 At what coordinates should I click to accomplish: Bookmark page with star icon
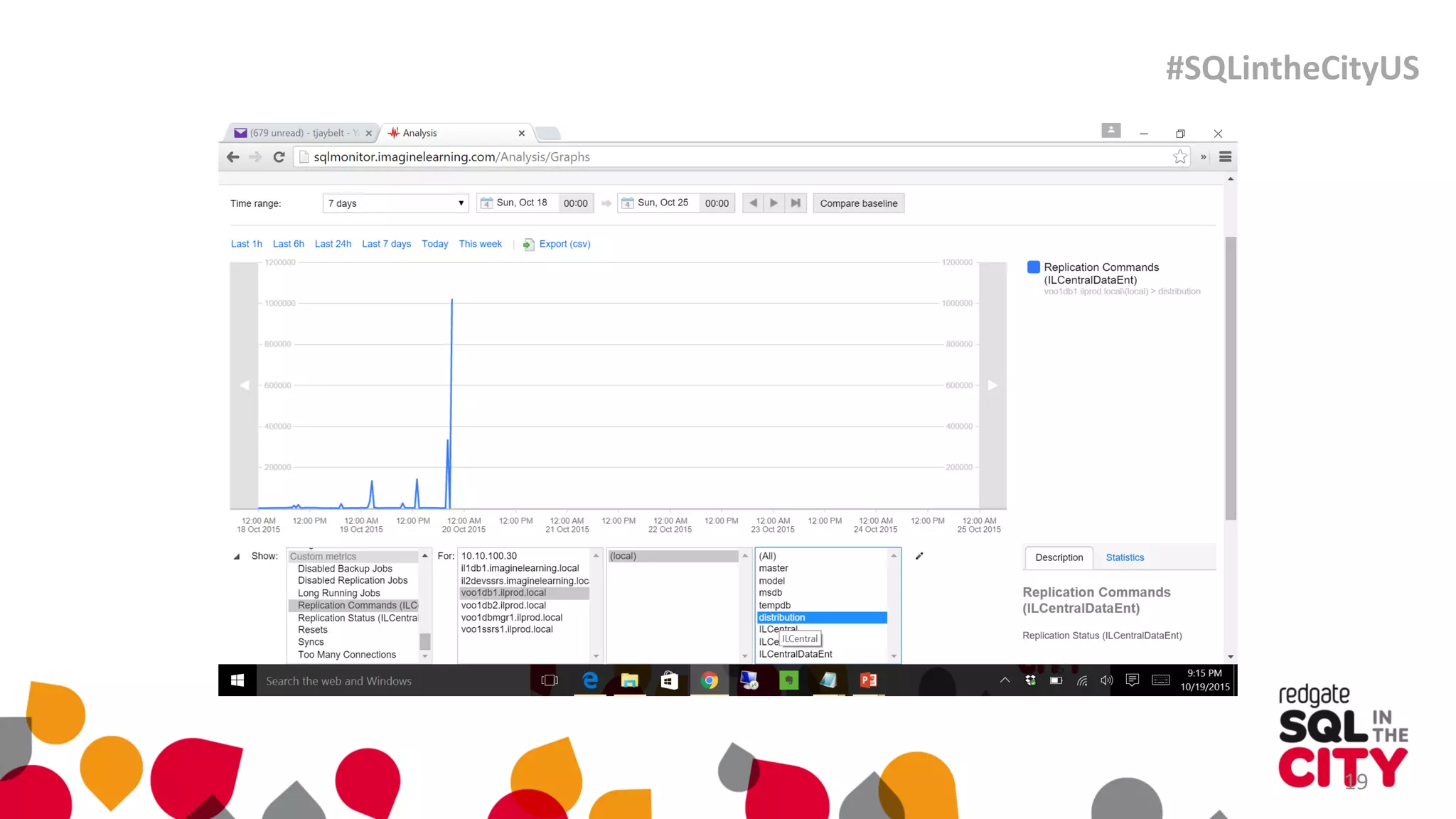pyautogui.click(x=1180, y=157)
